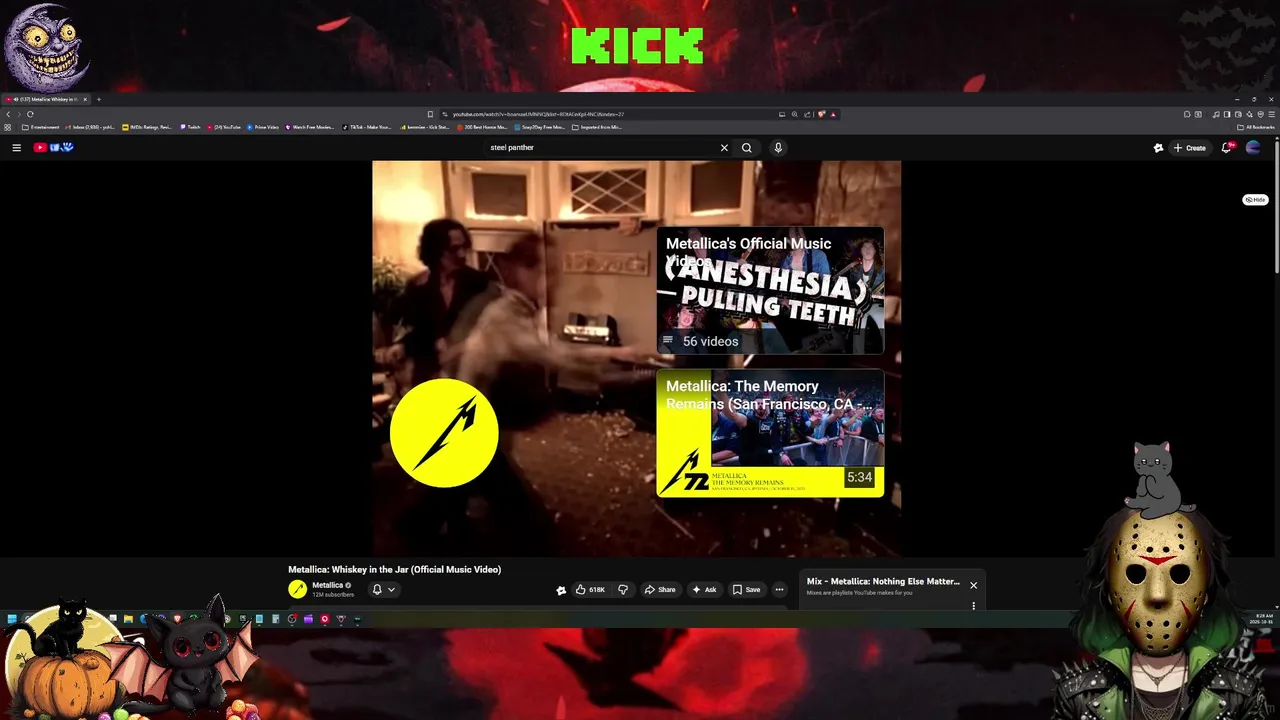Click the browser address bar URL
This screenshot has height=720, width=1280.
coord(538,114)
